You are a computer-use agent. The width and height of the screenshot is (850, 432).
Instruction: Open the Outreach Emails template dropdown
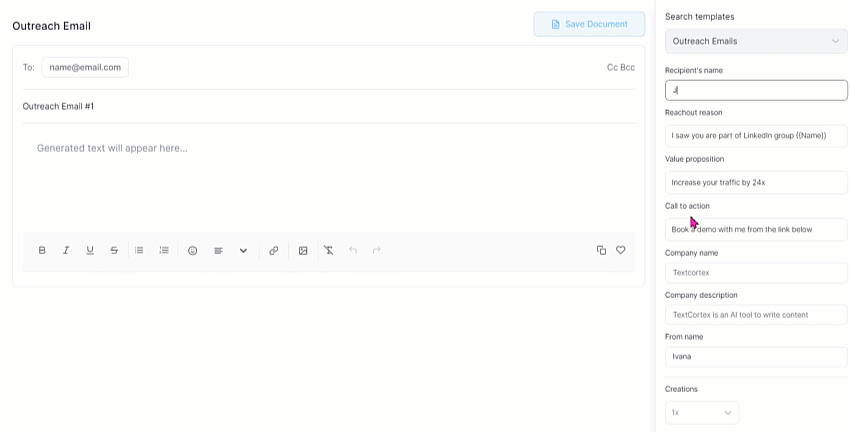click(x=756, y=41)
